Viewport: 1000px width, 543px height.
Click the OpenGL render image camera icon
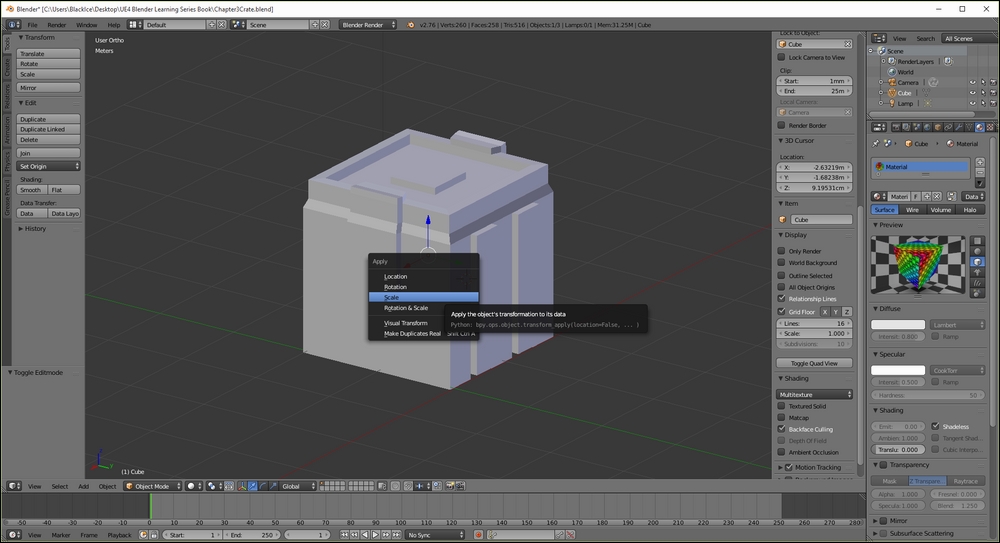click(450, 486)
